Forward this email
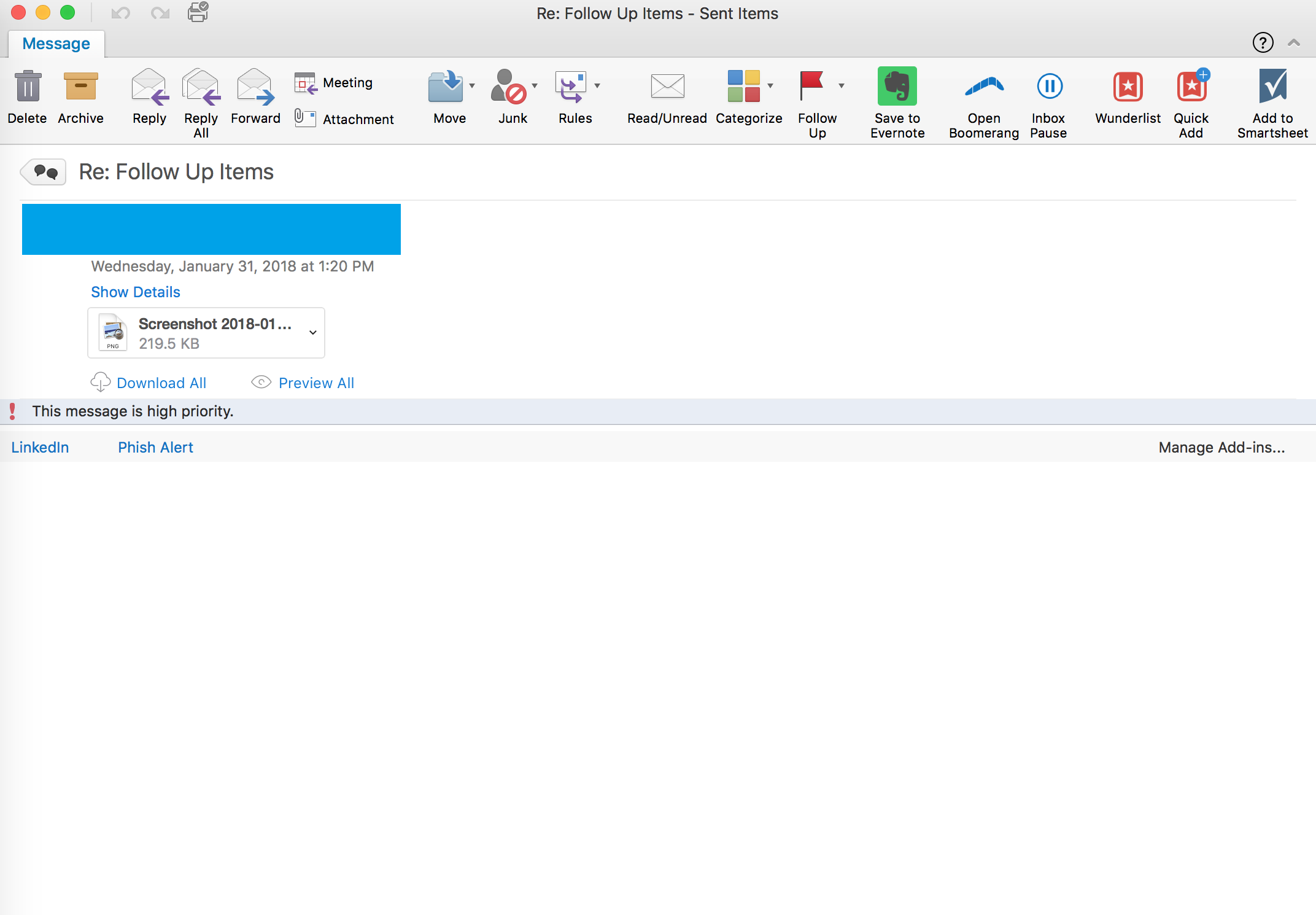The height and width of the screenshot is (915, 1316). point(255,87)
